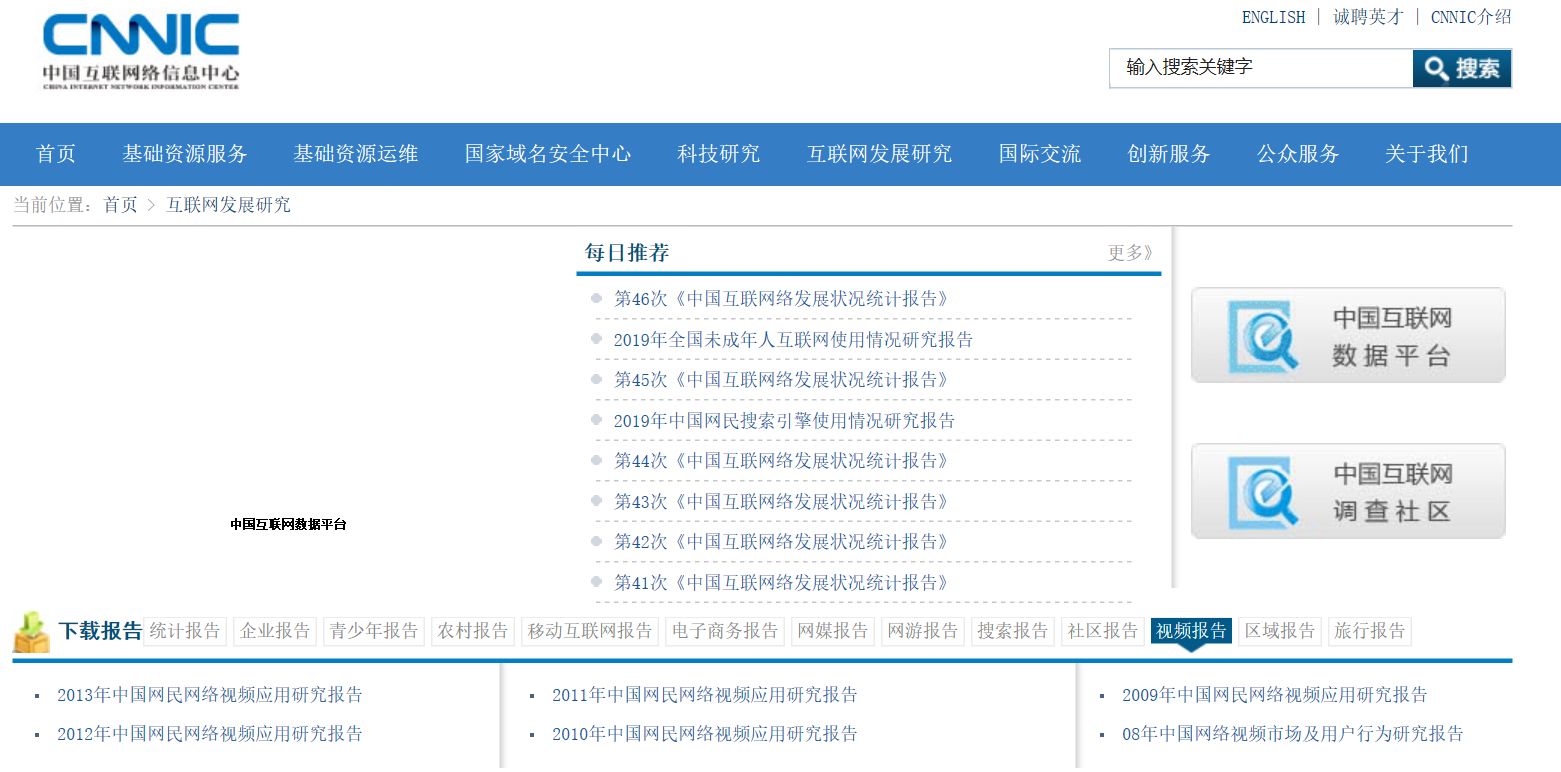Screen dimensions: 1561x772
Task: Switch to the 网媒报告 tab
Action: pos(833,631)
